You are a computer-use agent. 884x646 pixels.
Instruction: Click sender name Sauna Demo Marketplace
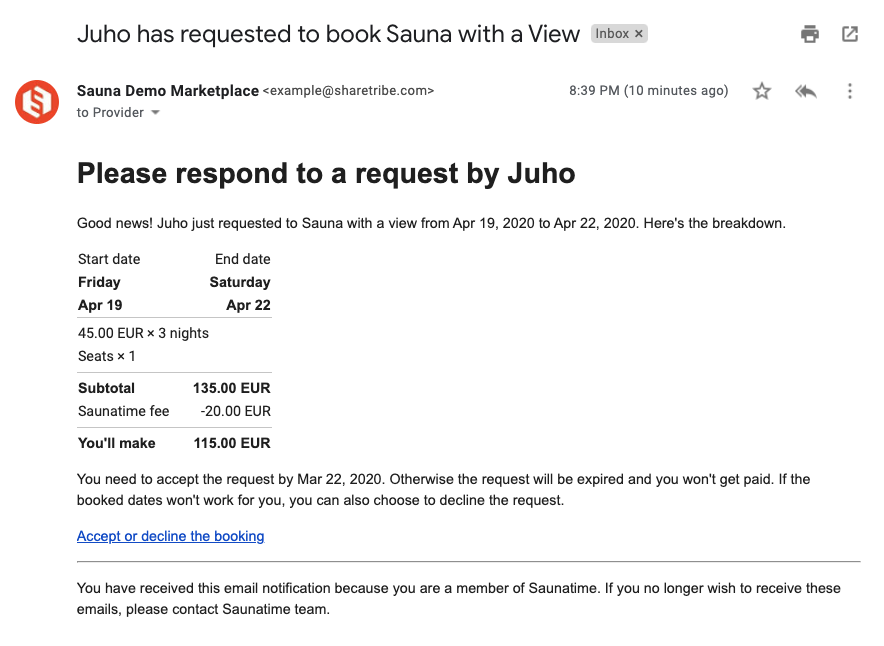coord(168,91)
